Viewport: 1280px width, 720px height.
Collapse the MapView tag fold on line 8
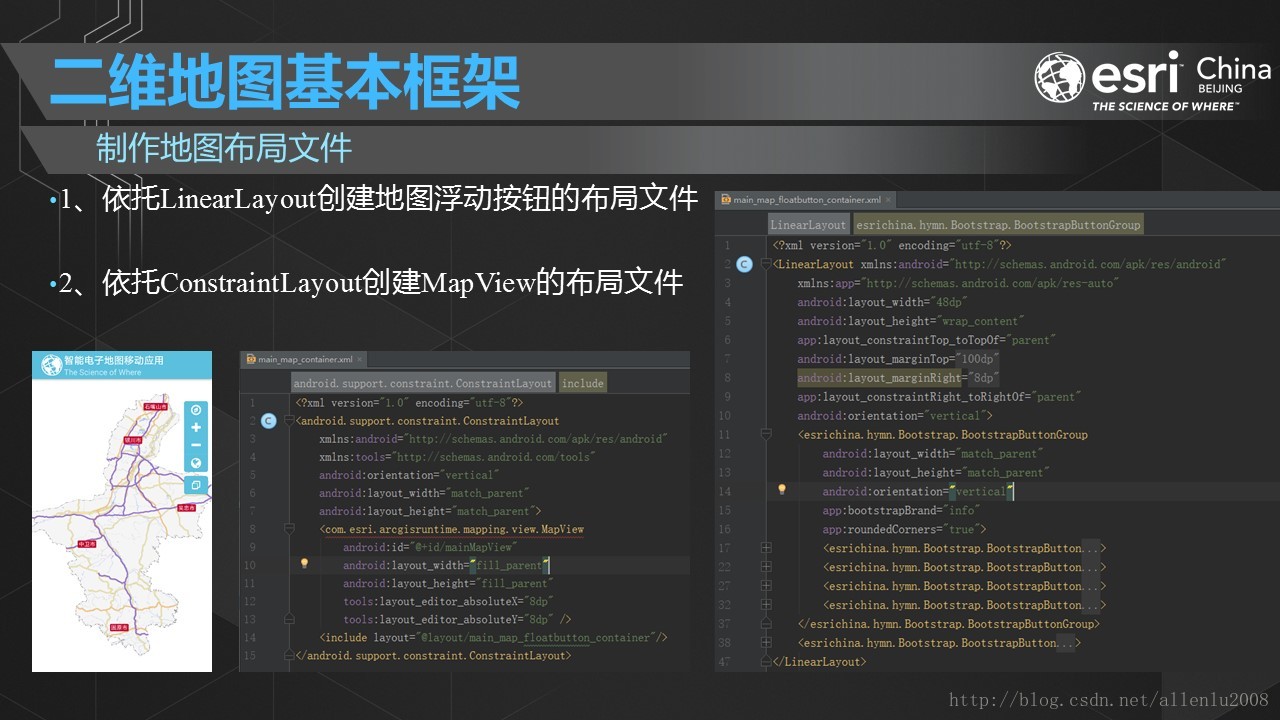tap(288, 529)
